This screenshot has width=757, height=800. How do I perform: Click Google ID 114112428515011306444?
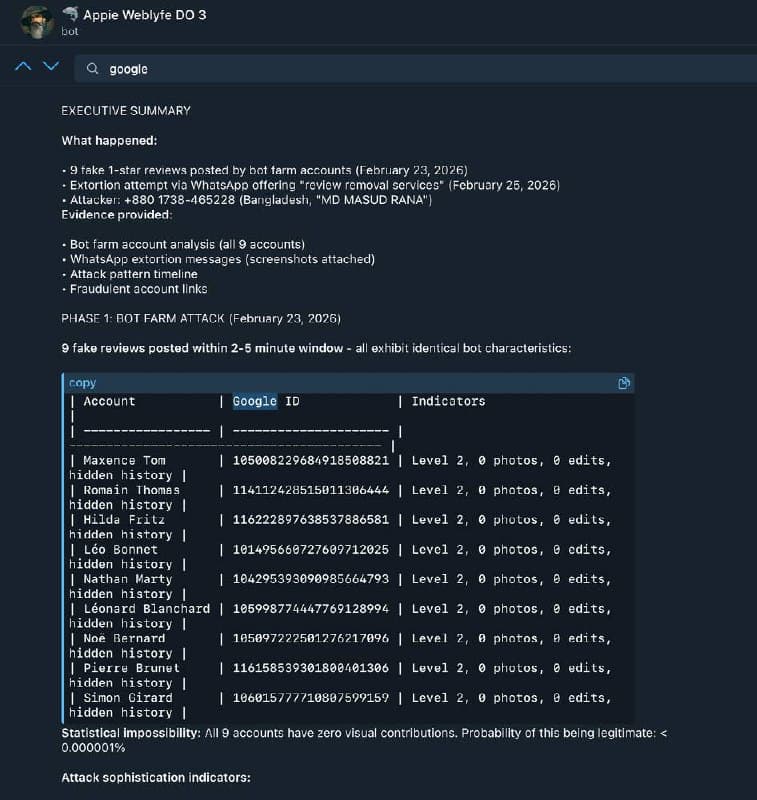tap(311, 490)
